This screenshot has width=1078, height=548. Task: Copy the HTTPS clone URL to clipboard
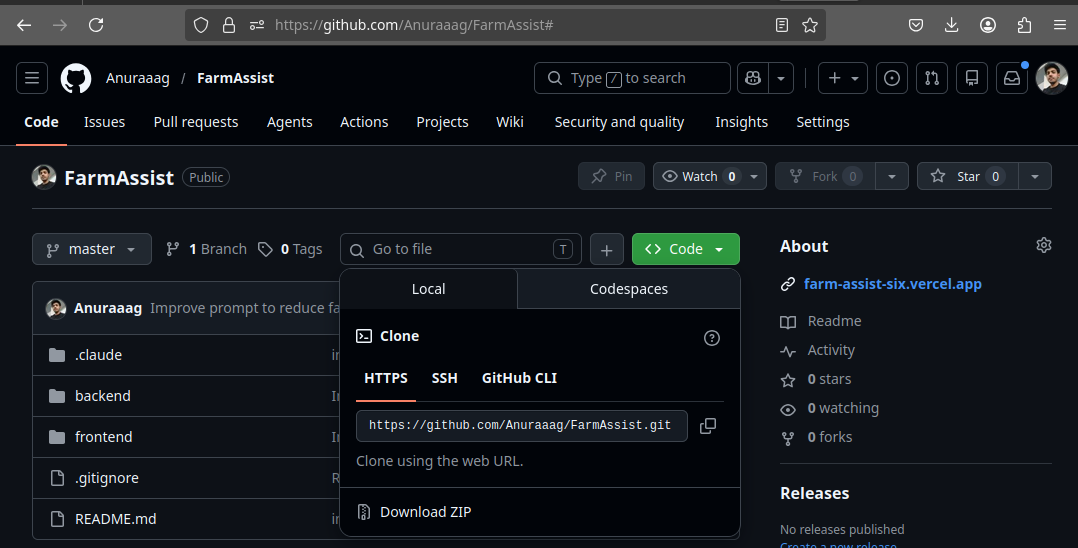(x=707, y=426)
